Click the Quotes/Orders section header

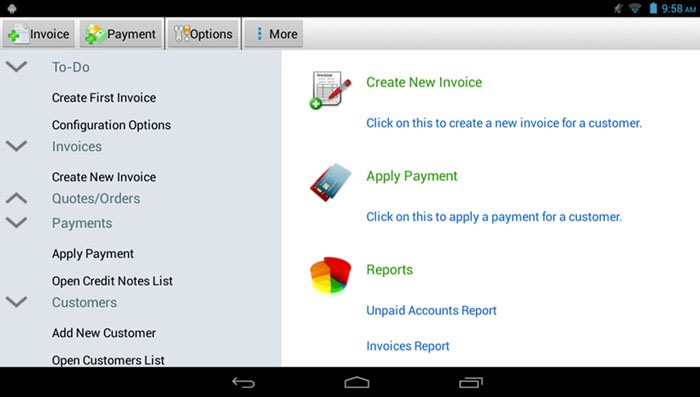click(96, 198)
